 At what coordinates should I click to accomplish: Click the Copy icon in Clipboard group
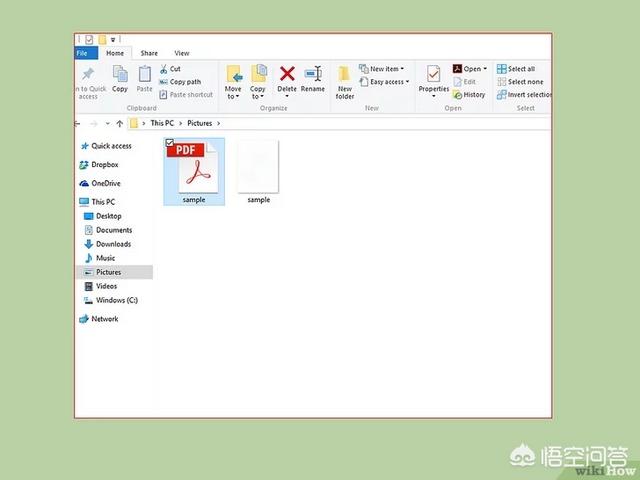[120, 74]
